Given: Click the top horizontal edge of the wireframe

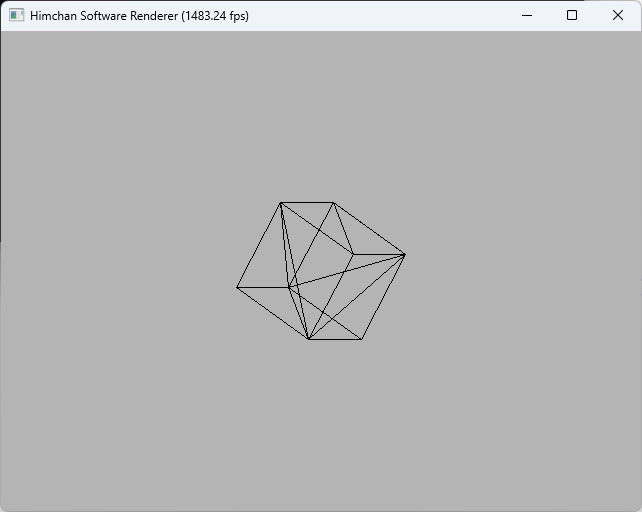Looking at the screenshot, I should (x=307, y=203).
